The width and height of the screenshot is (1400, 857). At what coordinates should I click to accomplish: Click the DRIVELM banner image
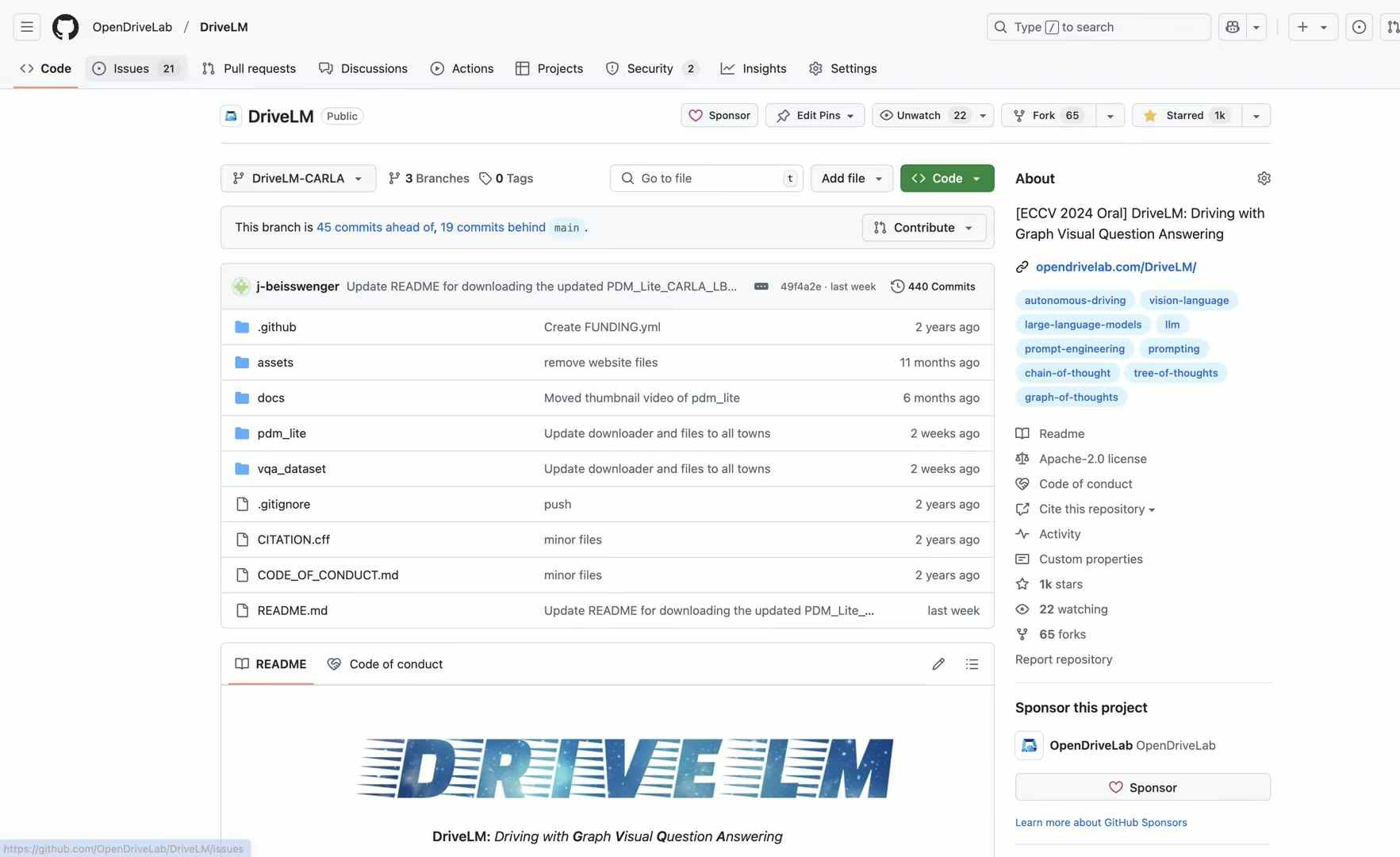tap(625, 768)
